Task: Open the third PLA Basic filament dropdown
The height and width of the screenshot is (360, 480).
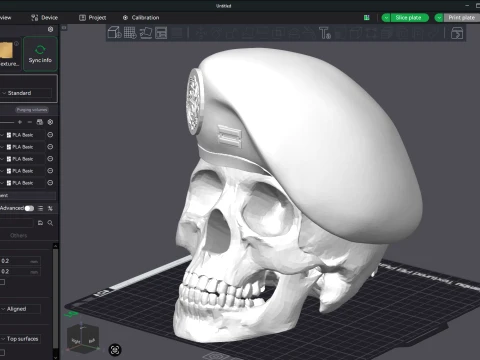Action: 3,159
